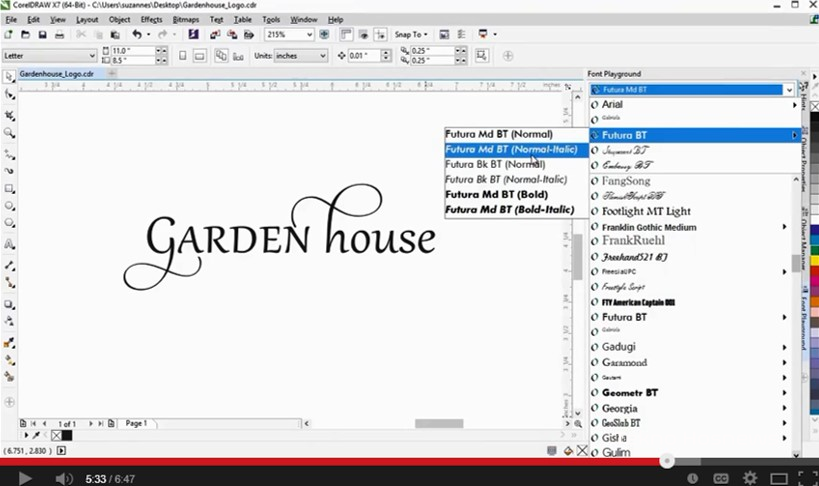Image resolution: width=819 pixels, height=486 pixels.
Task: Click the Save icon in the toolbar
Action: click(x=42, y=34)
